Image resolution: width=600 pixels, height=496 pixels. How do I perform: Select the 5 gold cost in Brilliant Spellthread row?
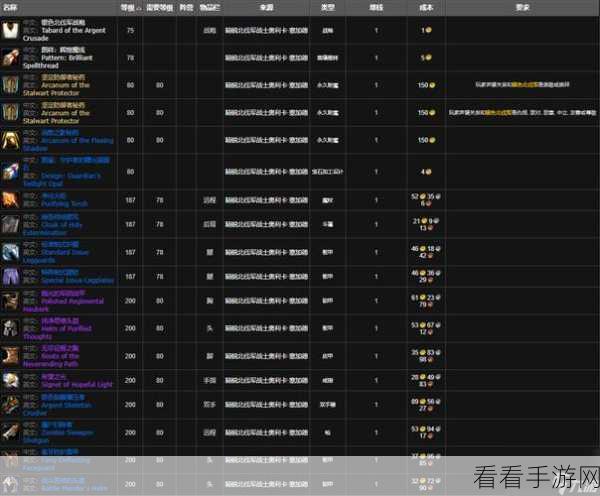coord(426,58)
